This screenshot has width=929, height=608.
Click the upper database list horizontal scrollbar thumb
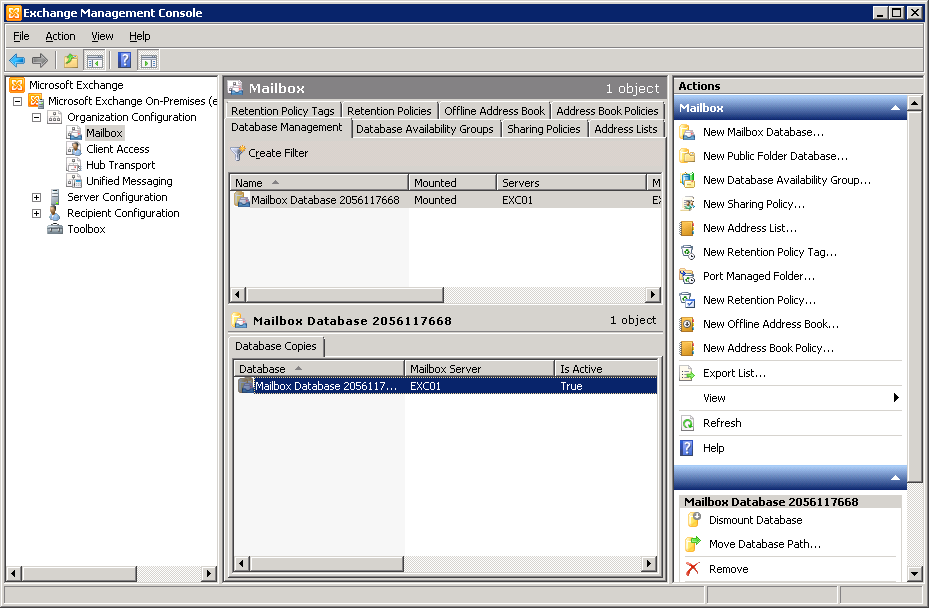[x=345, y=295]
